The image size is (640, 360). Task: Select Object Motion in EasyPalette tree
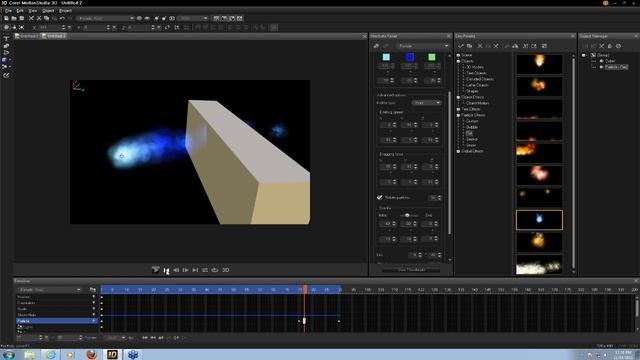pyautogui.click(x=478, y=103)
